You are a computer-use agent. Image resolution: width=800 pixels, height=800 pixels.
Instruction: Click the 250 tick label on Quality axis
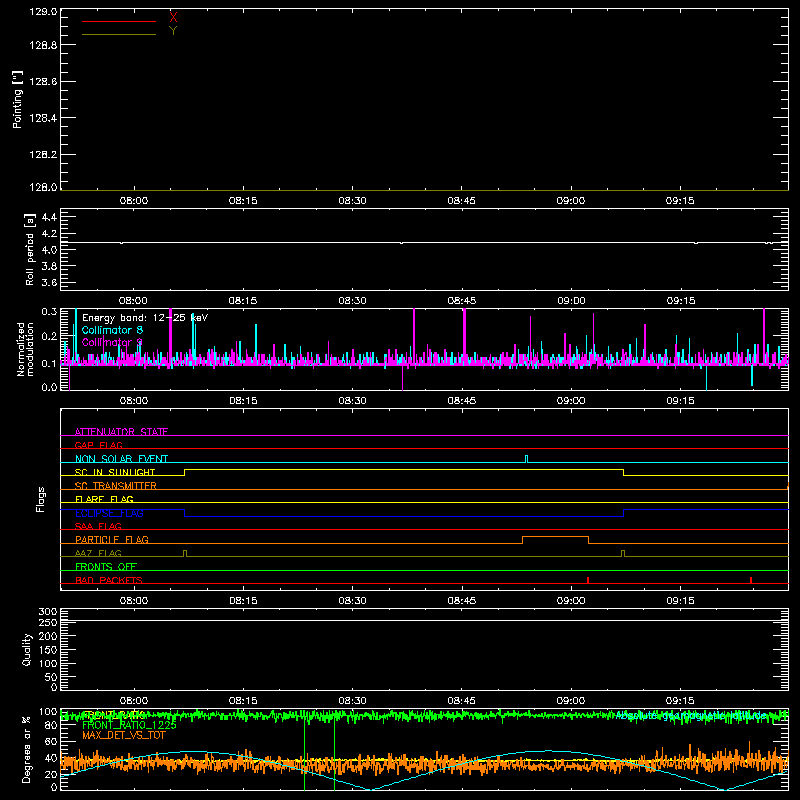[47, 622]
